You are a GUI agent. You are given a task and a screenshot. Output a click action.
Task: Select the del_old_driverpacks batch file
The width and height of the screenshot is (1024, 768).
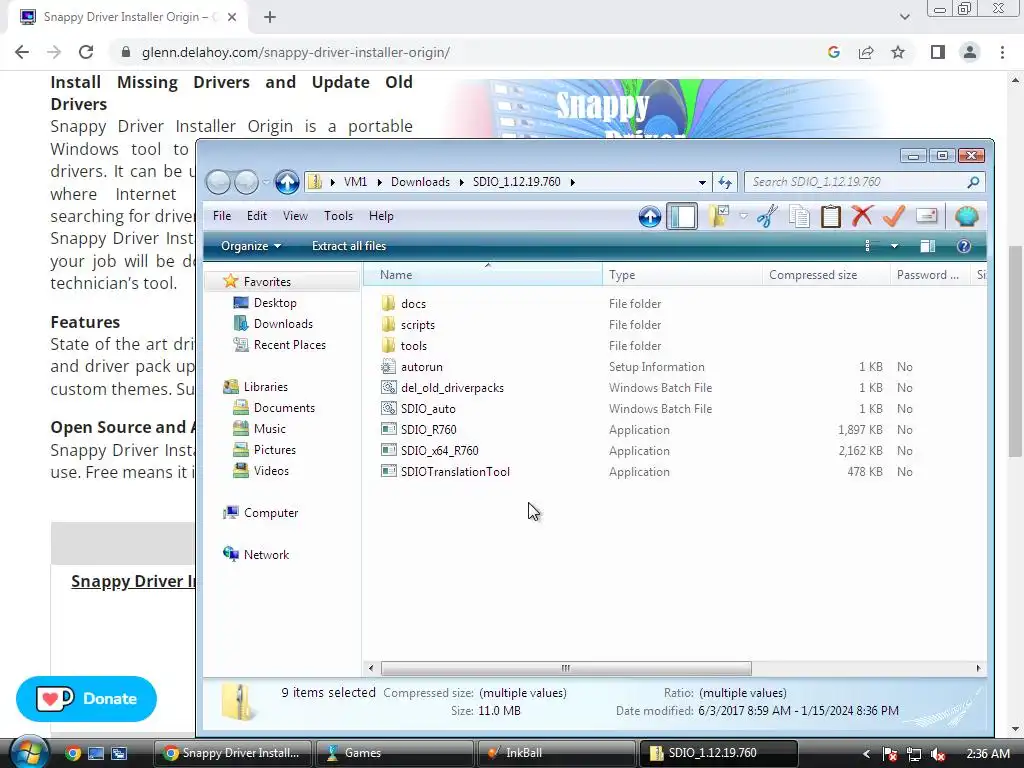(x=453, y=387)
